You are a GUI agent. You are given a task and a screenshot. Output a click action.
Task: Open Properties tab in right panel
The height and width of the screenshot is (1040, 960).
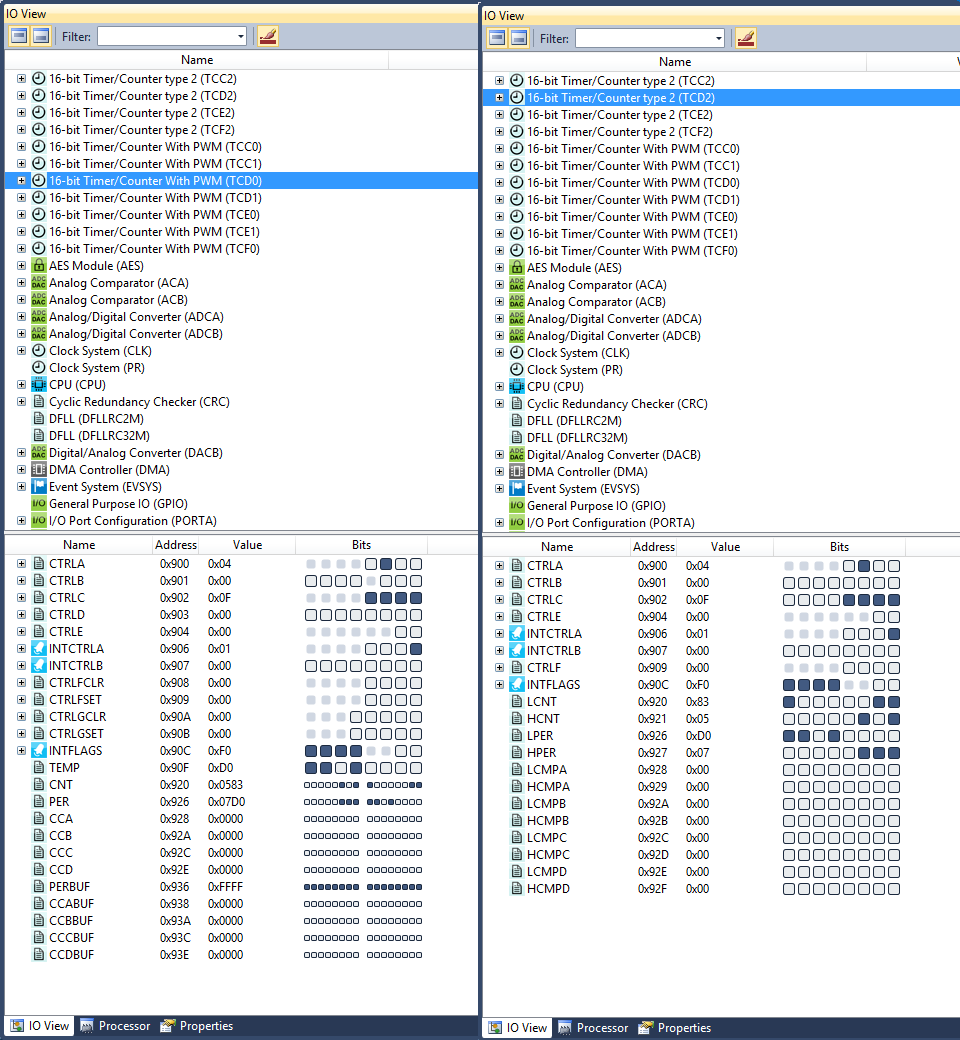[x=675, y=1027]
